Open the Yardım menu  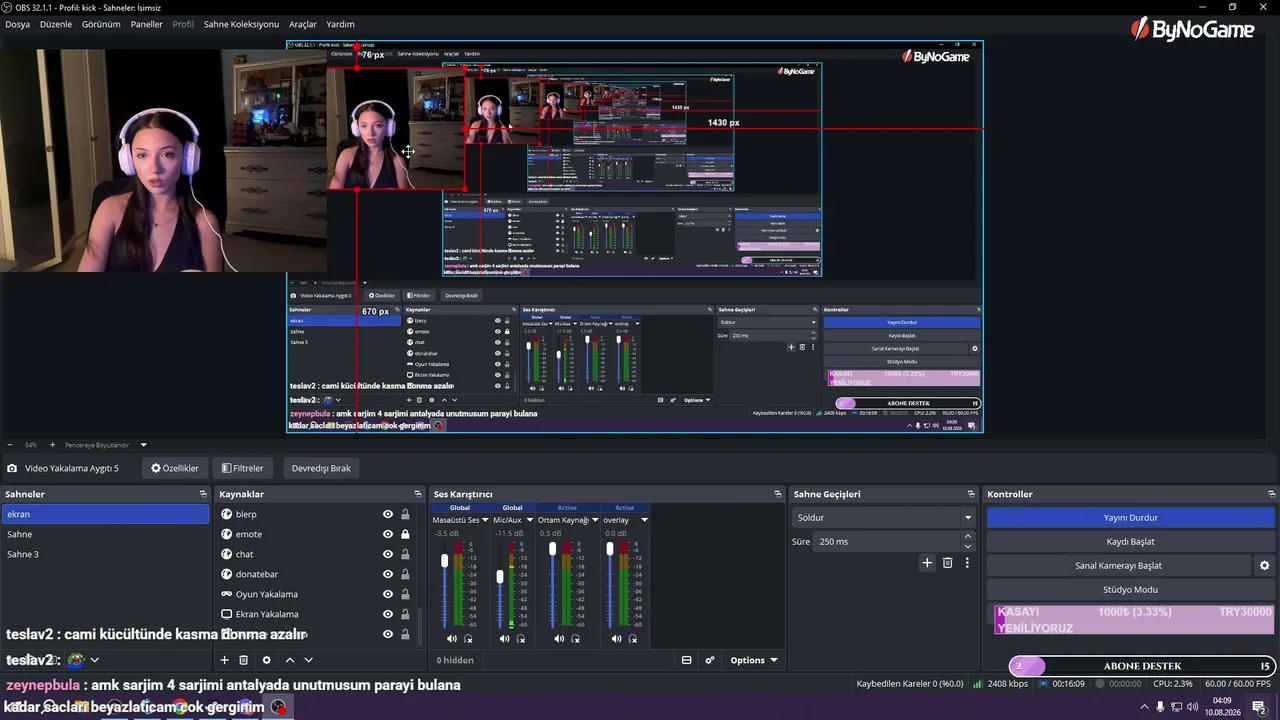(x=340, y=24)
